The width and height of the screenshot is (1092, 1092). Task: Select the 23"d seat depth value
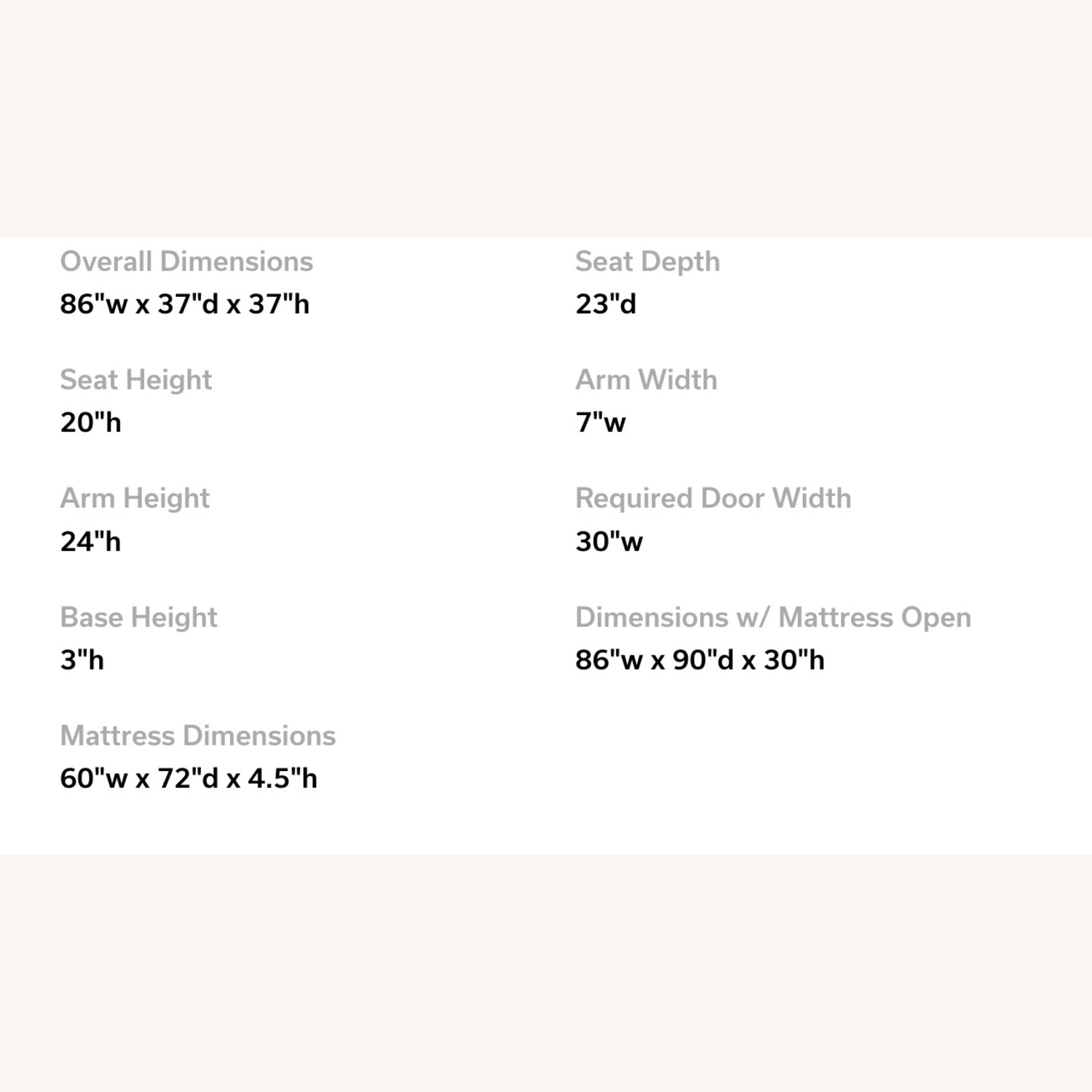(606, 304)
